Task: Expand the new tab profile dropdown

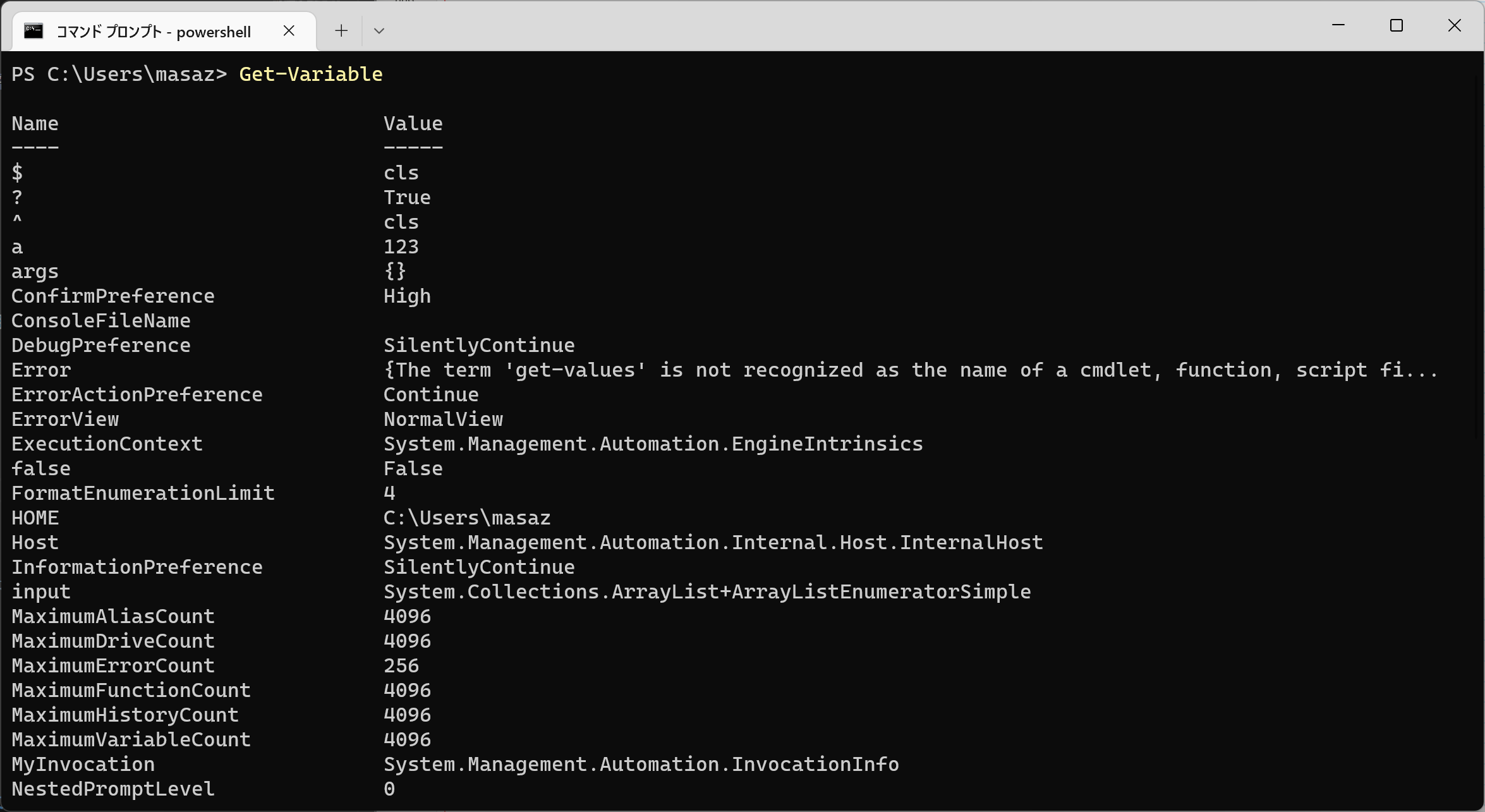Action: click(379, 30)
